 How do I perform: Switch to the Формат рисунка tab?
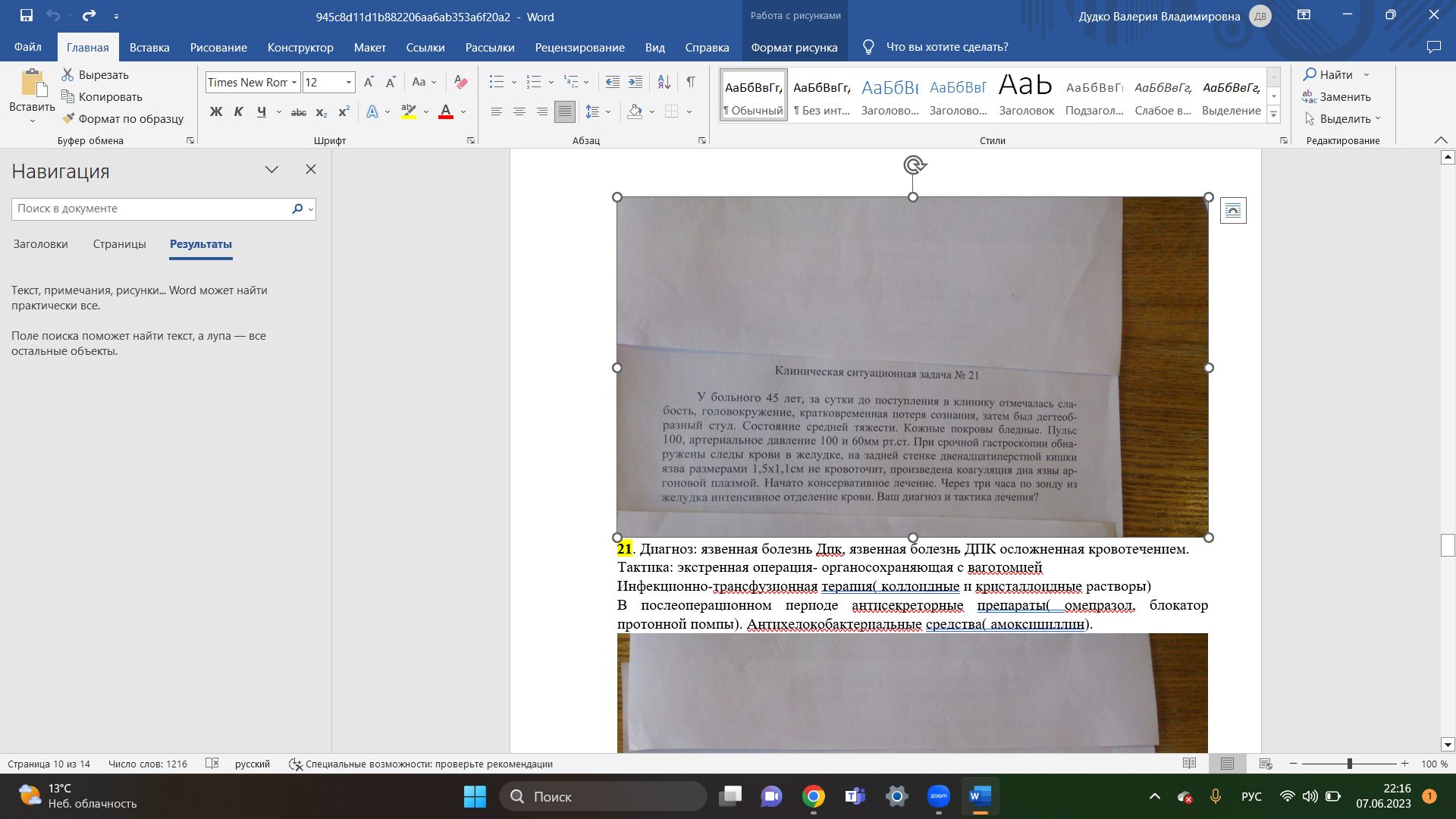pyautogui.click(x=794, y=47)
